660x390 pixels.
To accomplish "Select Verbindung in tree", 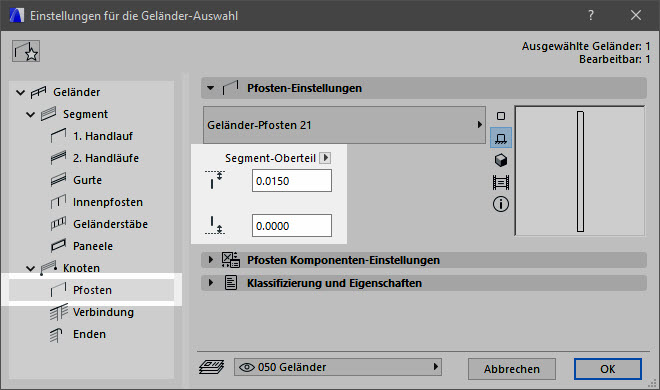I will point(103,312).
